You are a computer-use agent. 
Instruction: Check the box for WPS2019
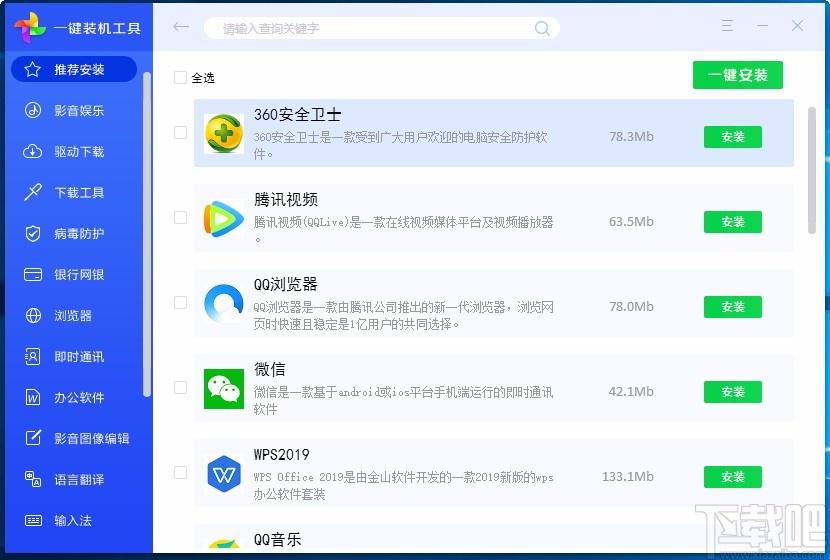click(181, 472)
